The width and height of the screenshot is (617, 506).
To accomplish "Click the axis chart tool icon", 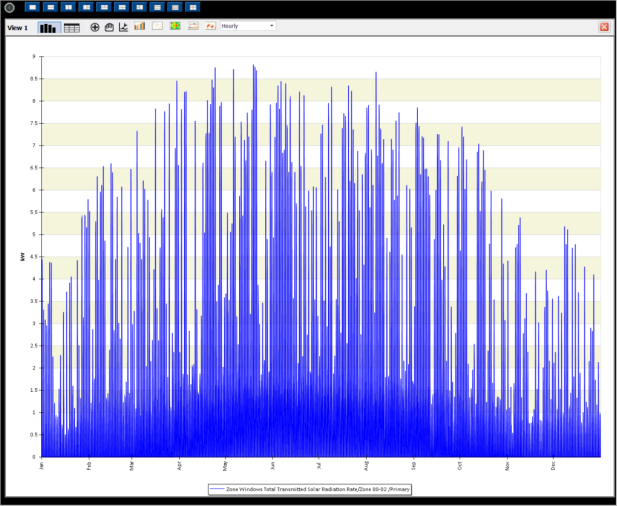I will 124,27.
